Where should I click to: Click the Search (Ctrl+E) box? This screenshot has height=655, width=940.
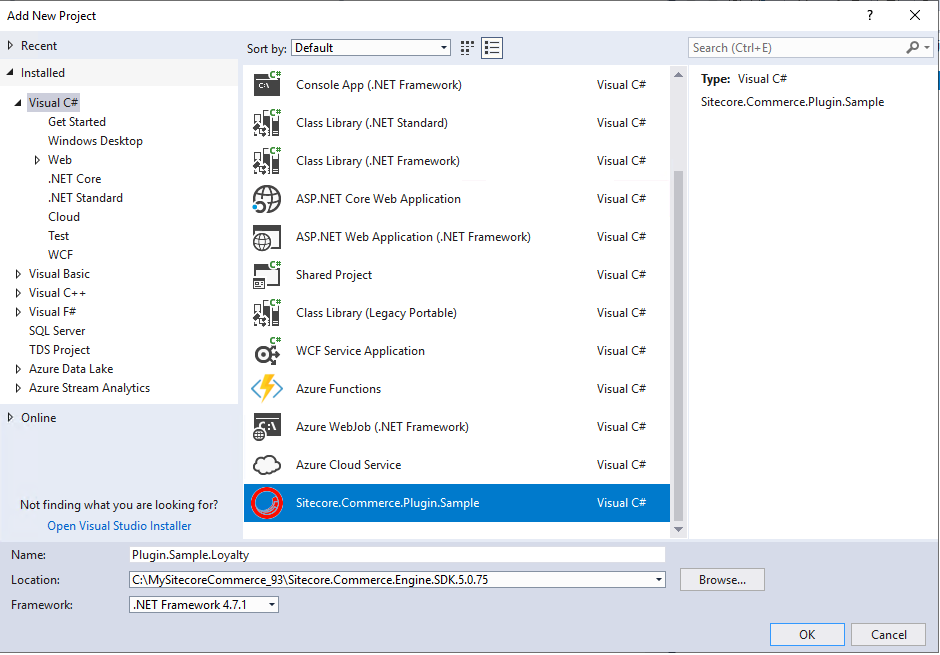point(796,47)
